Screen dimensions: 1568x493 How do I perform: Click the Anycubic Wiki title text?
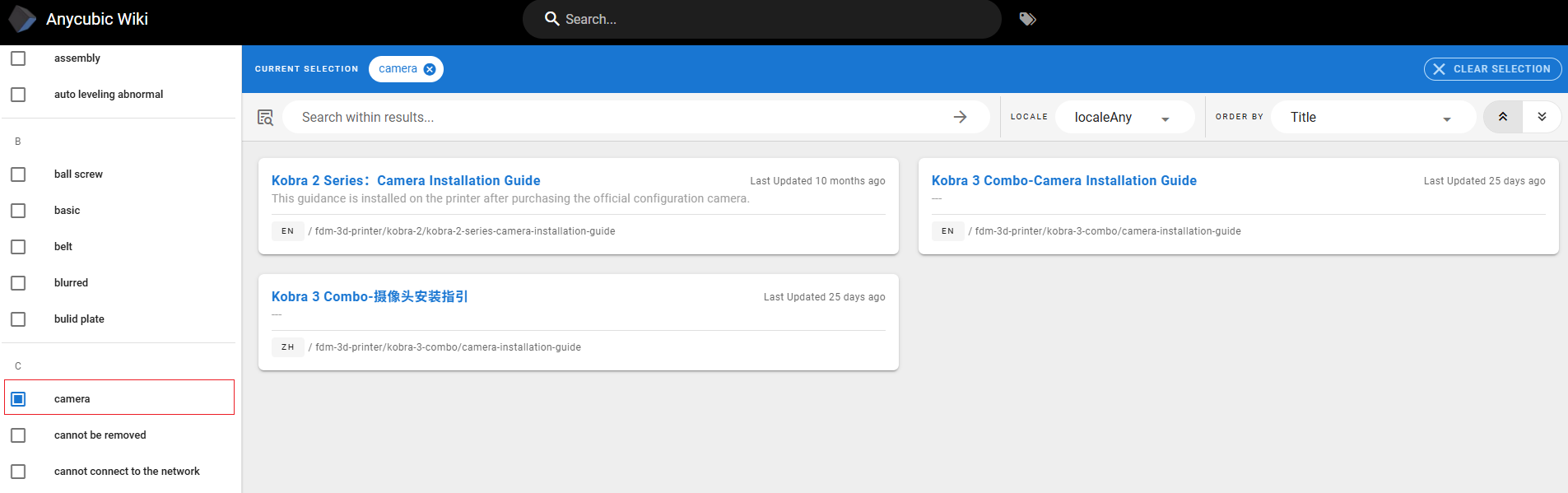(x=97, y=19)
